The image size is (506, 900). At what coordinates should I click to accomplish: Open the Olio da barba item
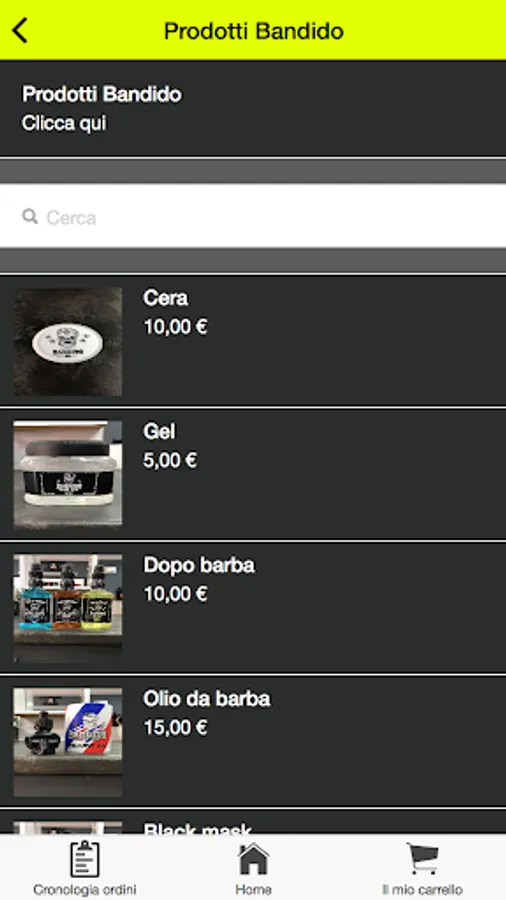253,742
